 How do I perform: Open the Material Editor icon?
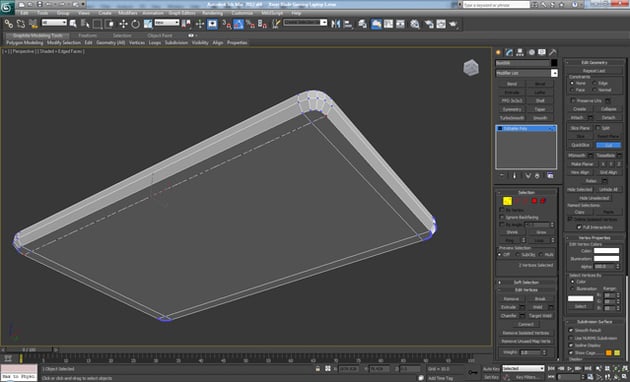point(415,24)
